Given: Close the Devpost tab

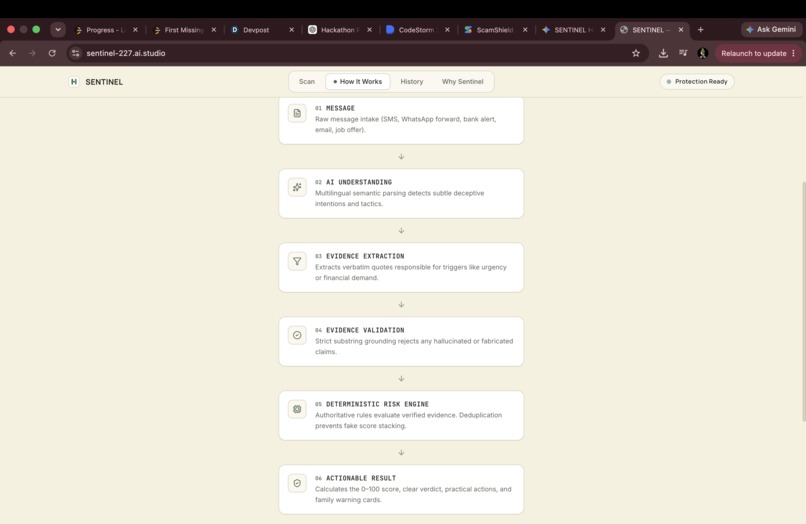Looking at the screenshot, I should pos(291,30).
